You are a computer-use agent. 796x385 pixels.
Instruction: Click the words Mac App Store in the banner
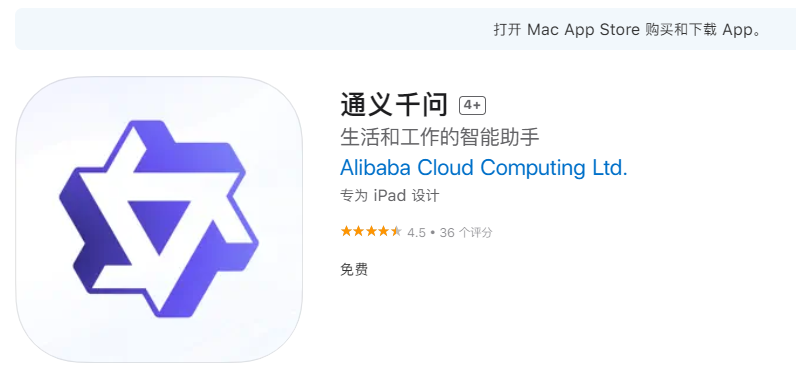(583, 30)
